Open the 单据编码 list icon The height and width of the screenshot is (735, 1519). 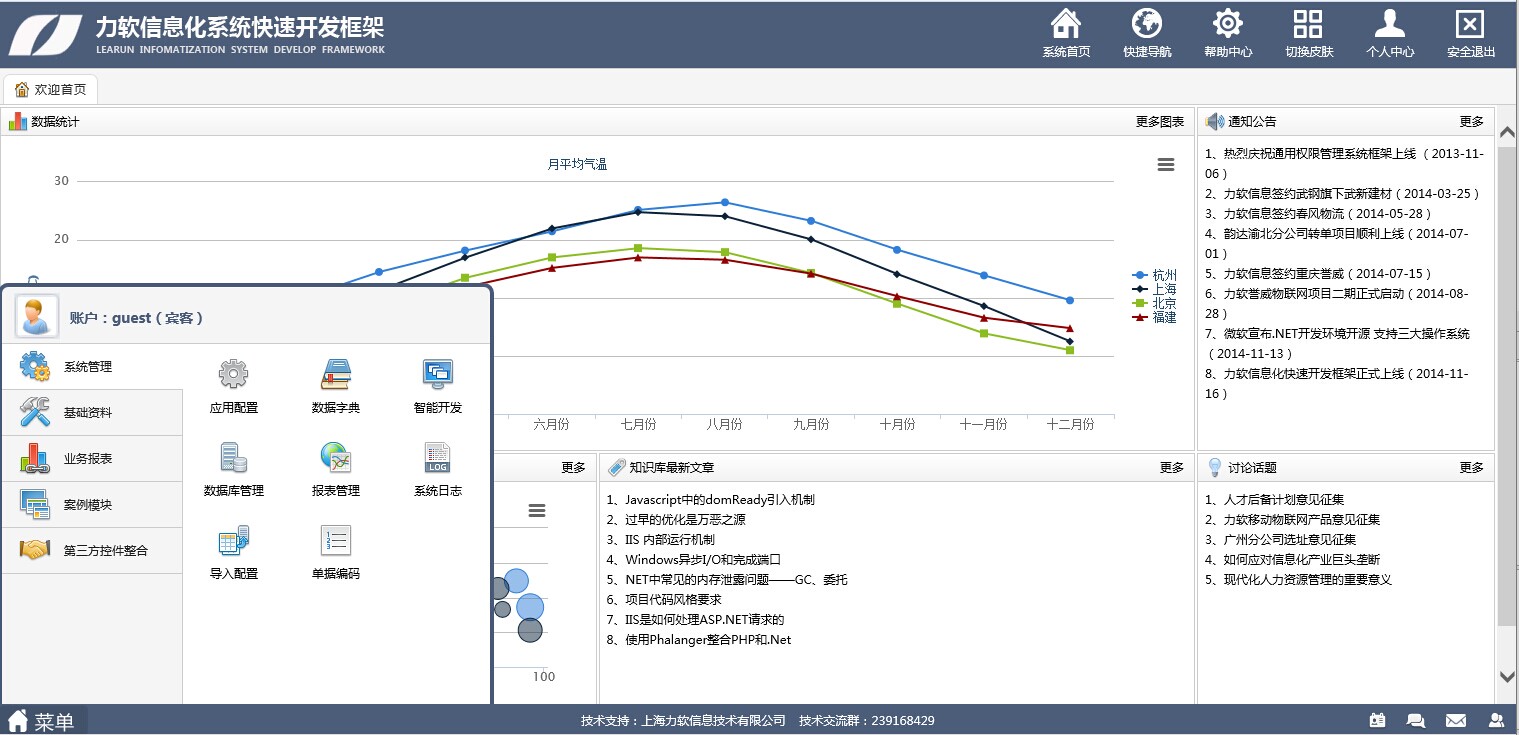336,540
